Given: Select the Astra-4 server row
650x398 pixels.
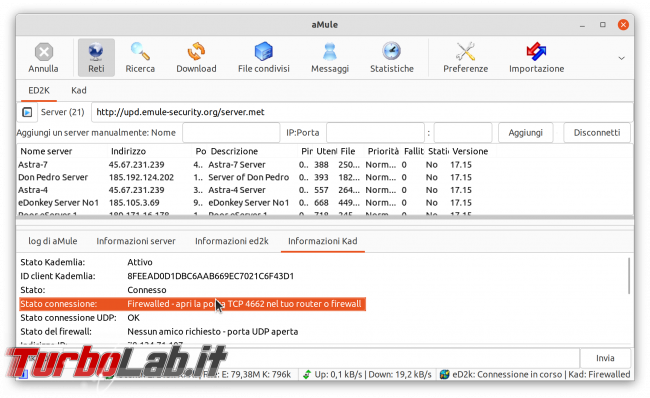Looking at the screenshot, I should (325, 190).
